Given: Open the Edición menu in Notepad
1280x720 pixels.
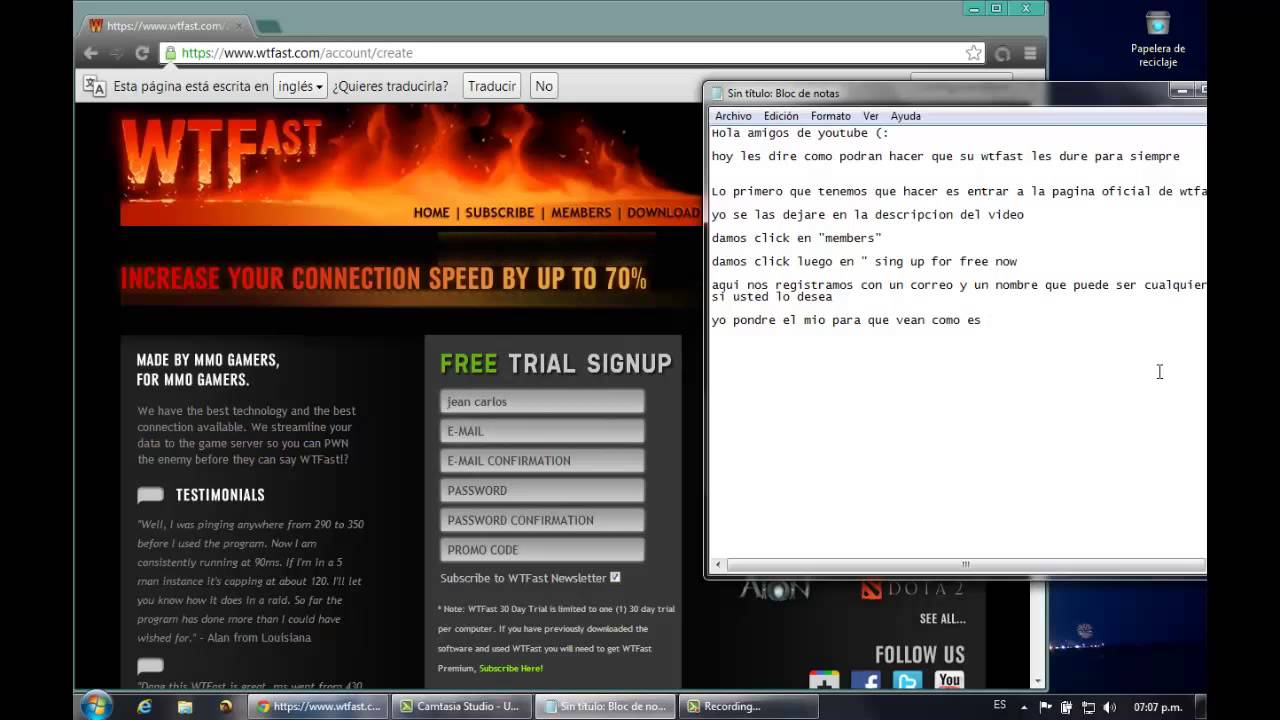Looking at the screenshot, I should (781, 116).
